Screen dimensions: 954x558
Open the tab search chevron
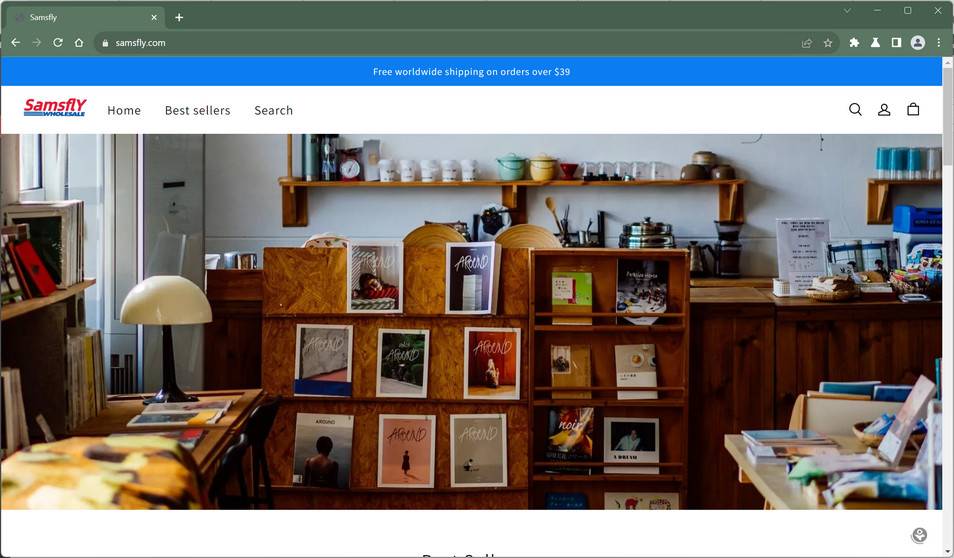click(x=847, y=10)
